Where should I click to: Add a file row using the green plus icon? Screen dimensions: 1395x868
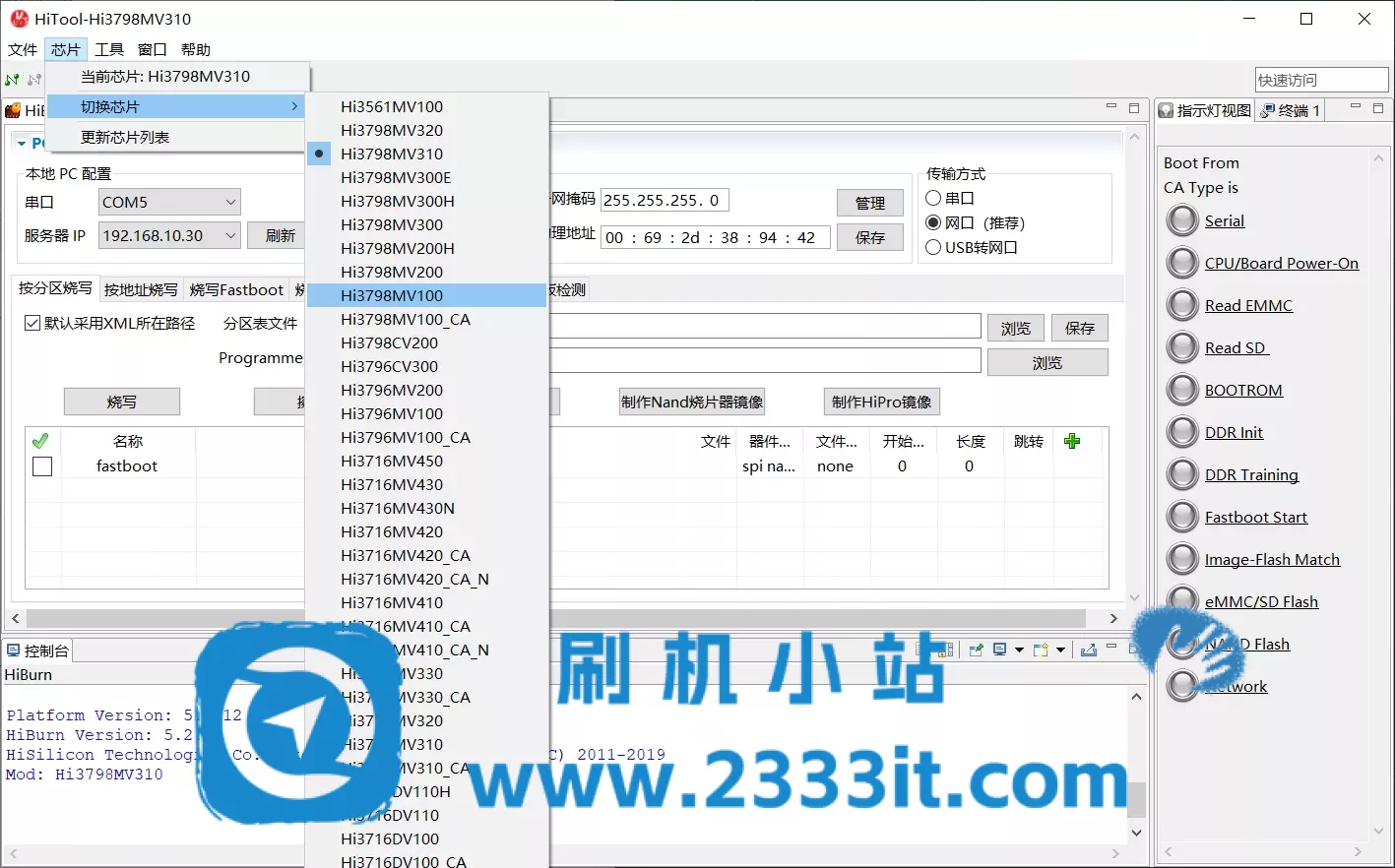[1072, 441]
